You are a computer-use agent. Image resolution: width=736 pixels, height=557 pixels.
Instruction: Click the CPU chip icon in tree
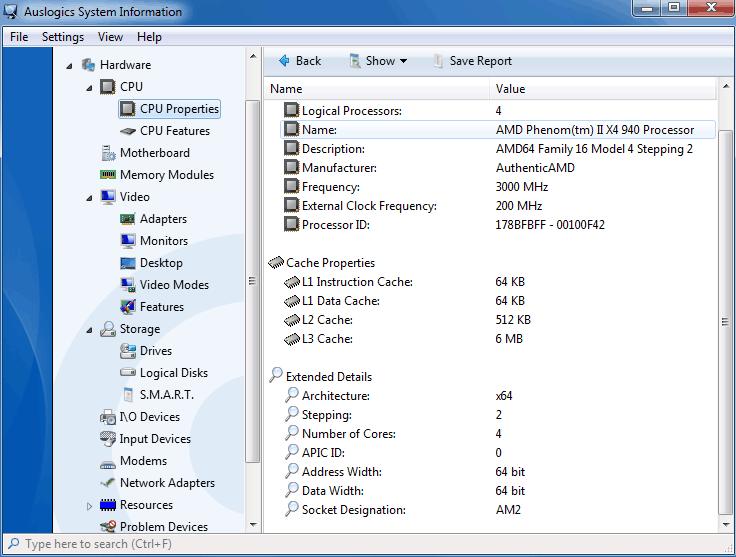107,87
